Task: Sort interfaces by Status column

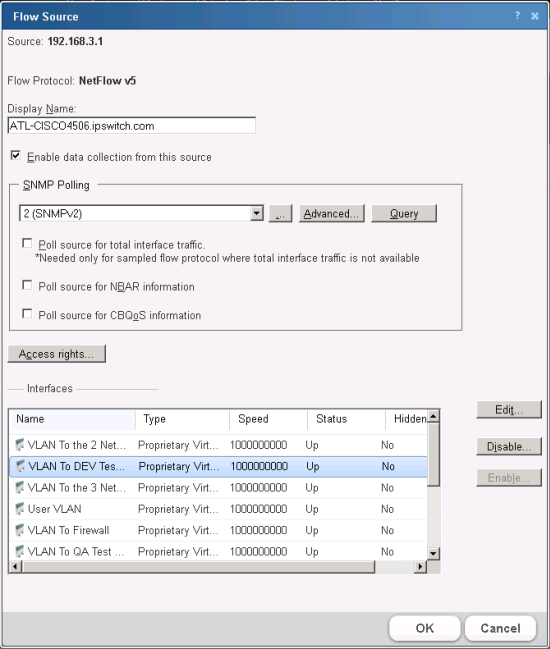Action: click(x=346, y=419)
